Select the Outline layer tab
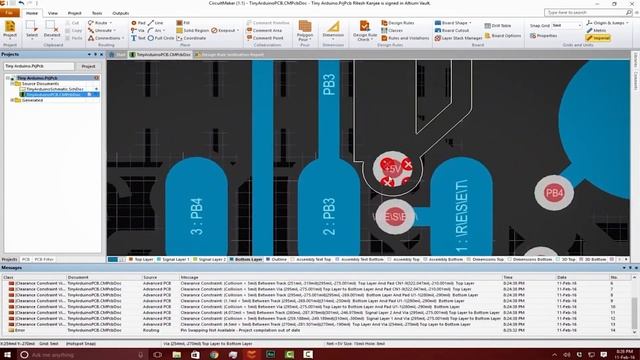 [x=277, y=259]
